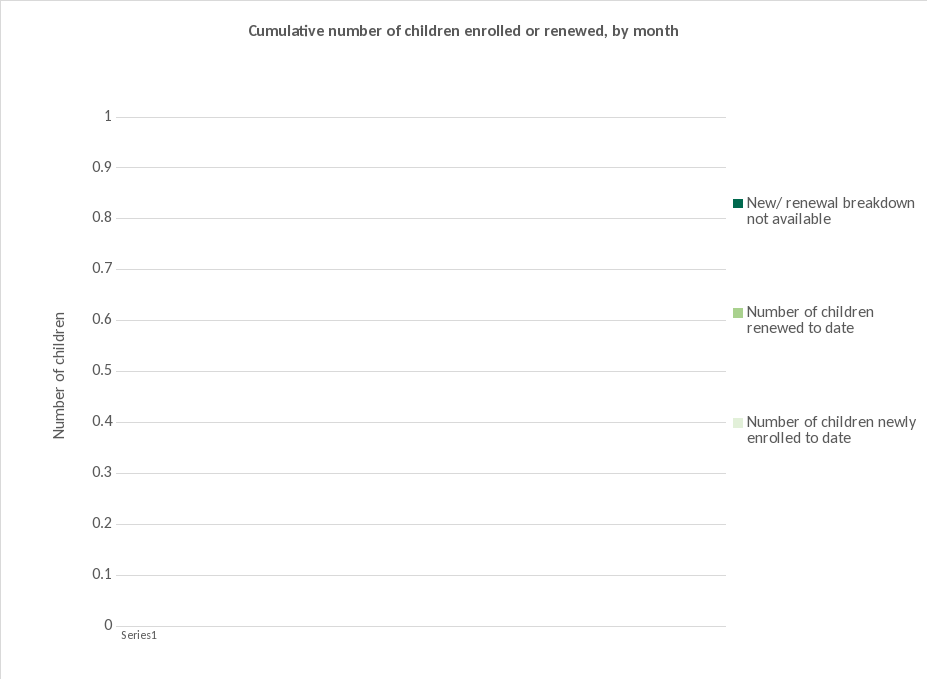
Task: Click the dark green legend swatch
Action: (738, 203)
